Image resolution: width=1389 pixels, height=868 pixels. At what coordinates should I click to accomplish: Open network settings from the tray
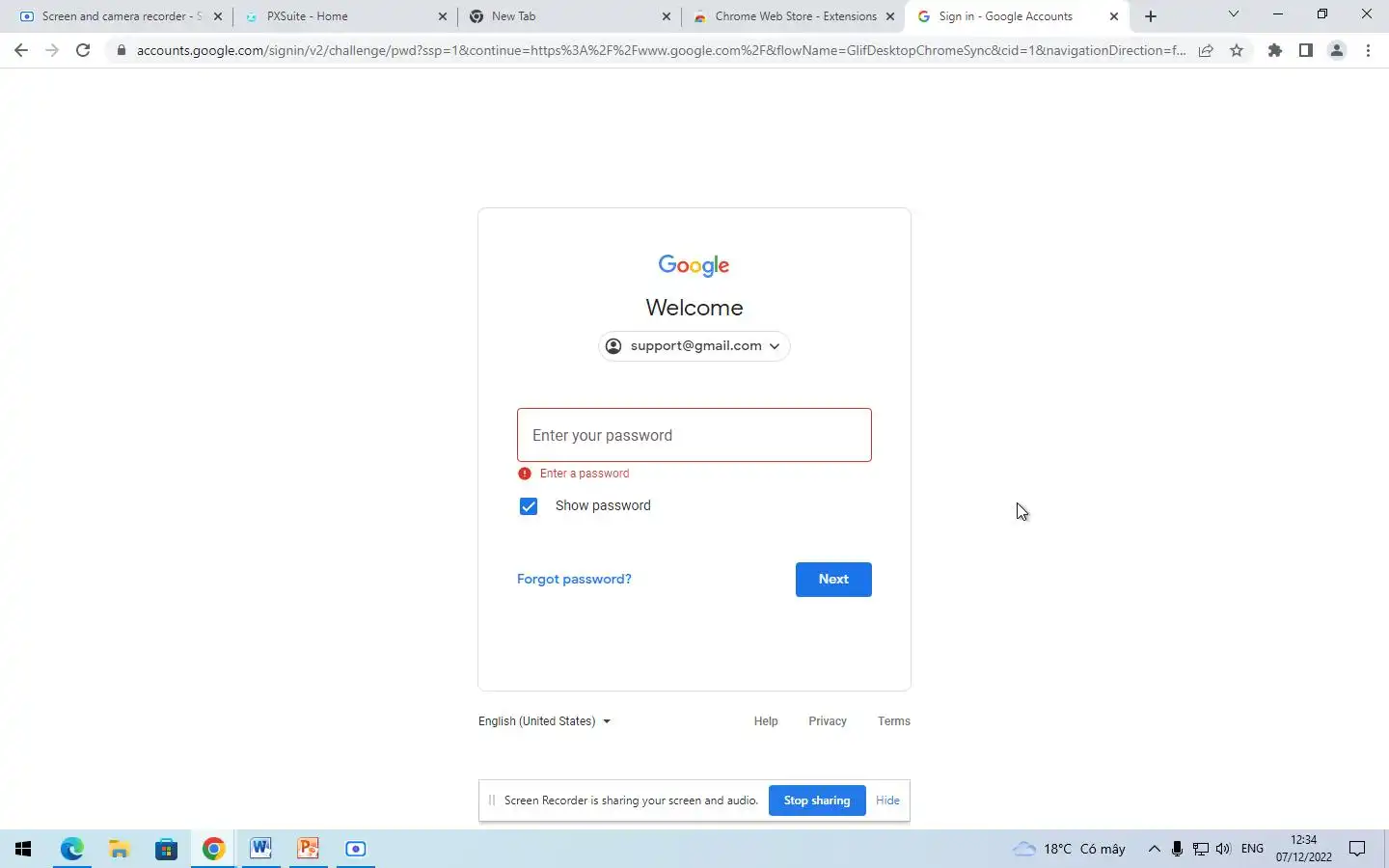tap(1201, 849)
